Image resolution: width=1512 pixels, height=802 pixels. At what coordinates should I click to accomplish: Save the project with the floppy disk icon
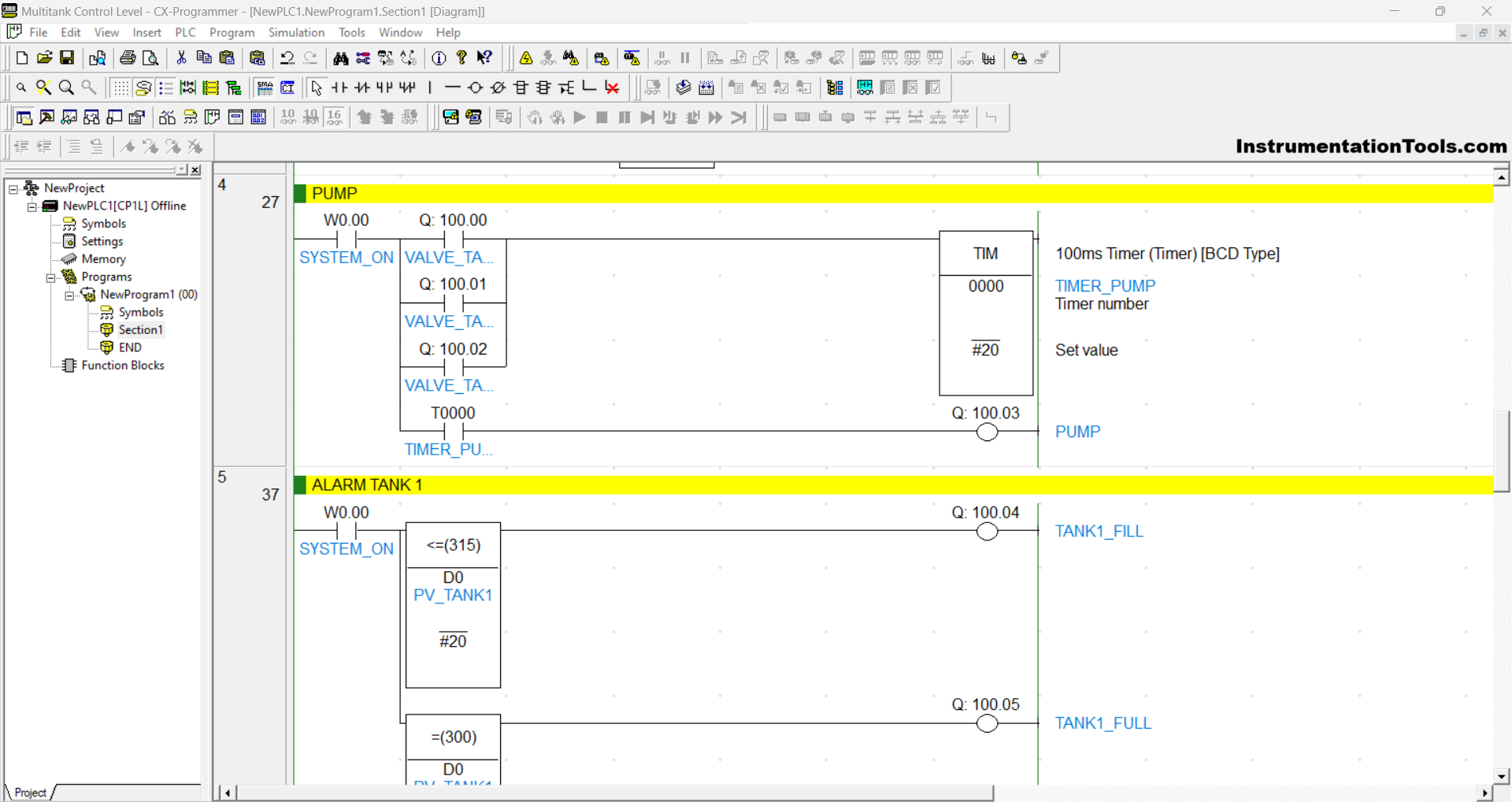(x=67, y=58)
